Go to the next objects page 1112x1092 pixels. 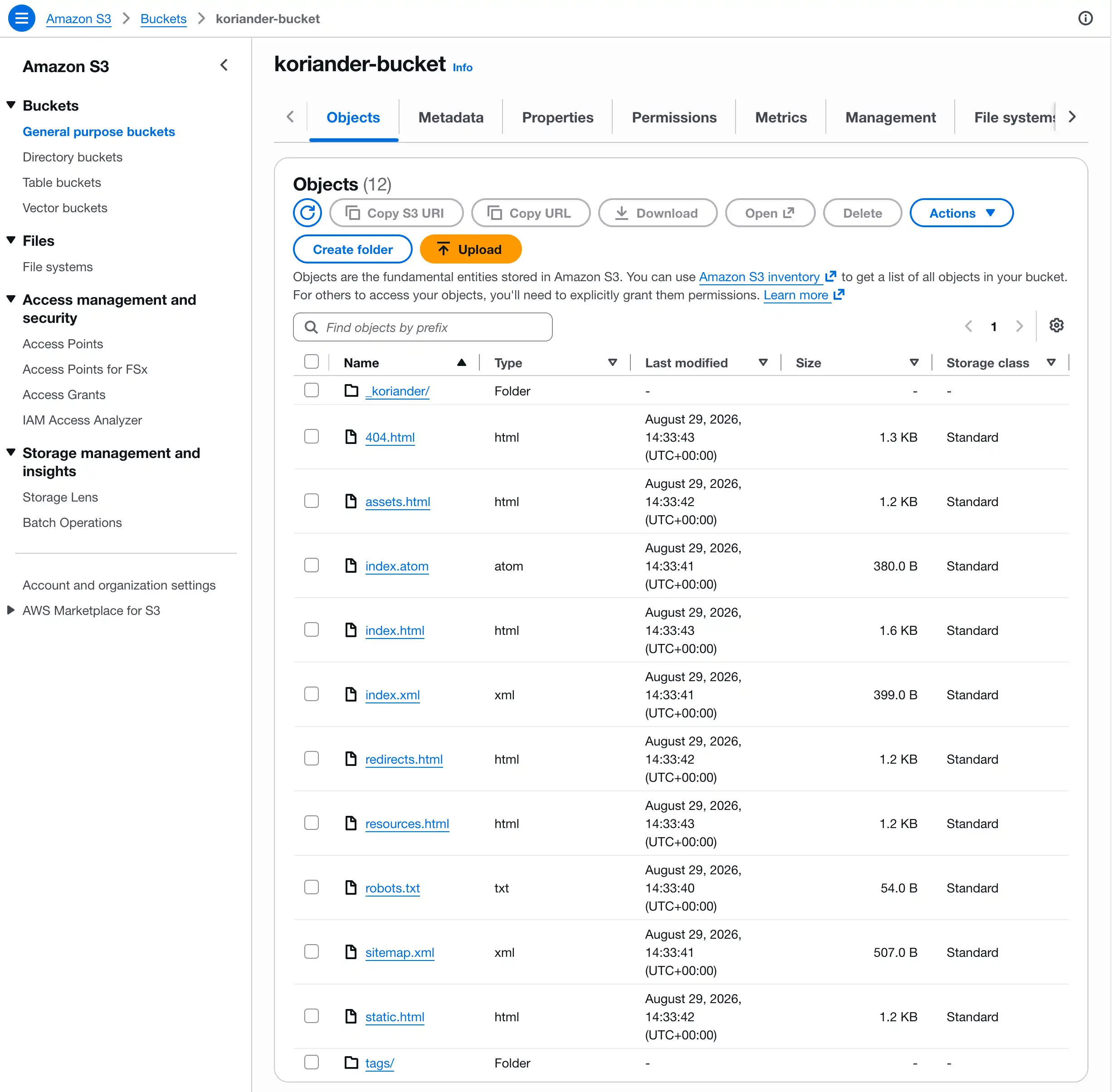click(x=1019, y=327)
